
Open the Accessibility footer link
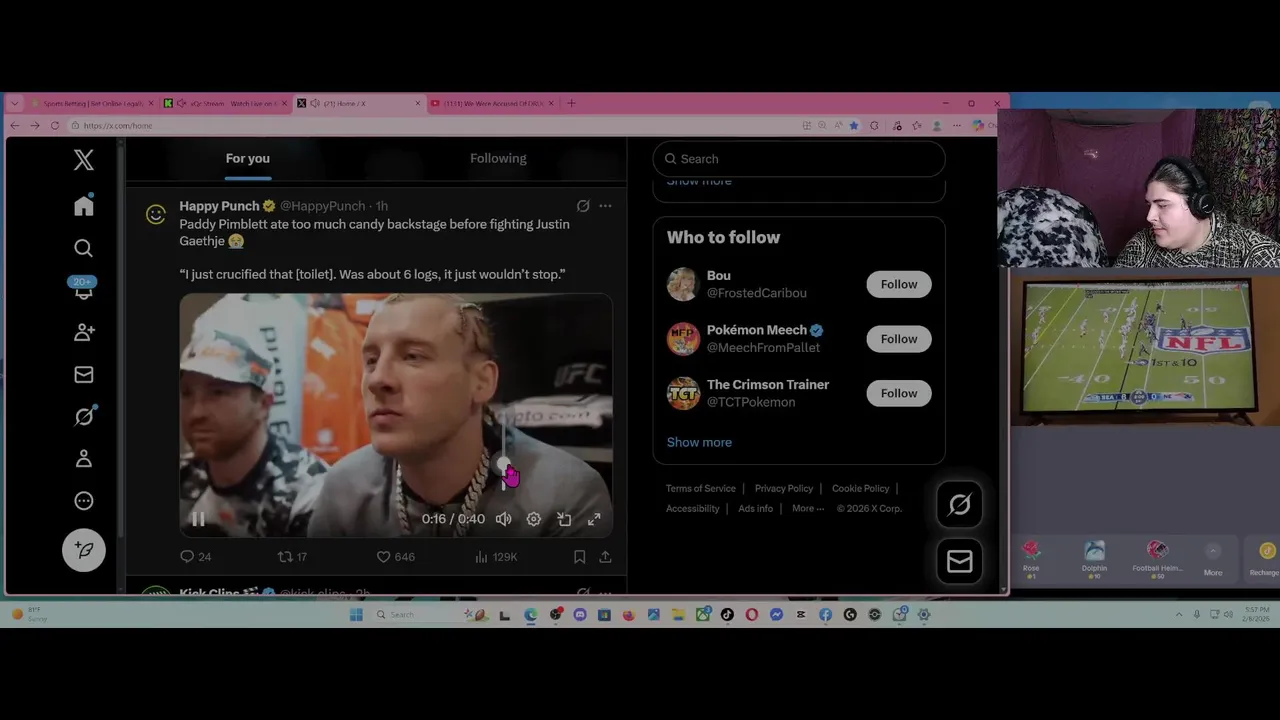[x=693, y=508]
